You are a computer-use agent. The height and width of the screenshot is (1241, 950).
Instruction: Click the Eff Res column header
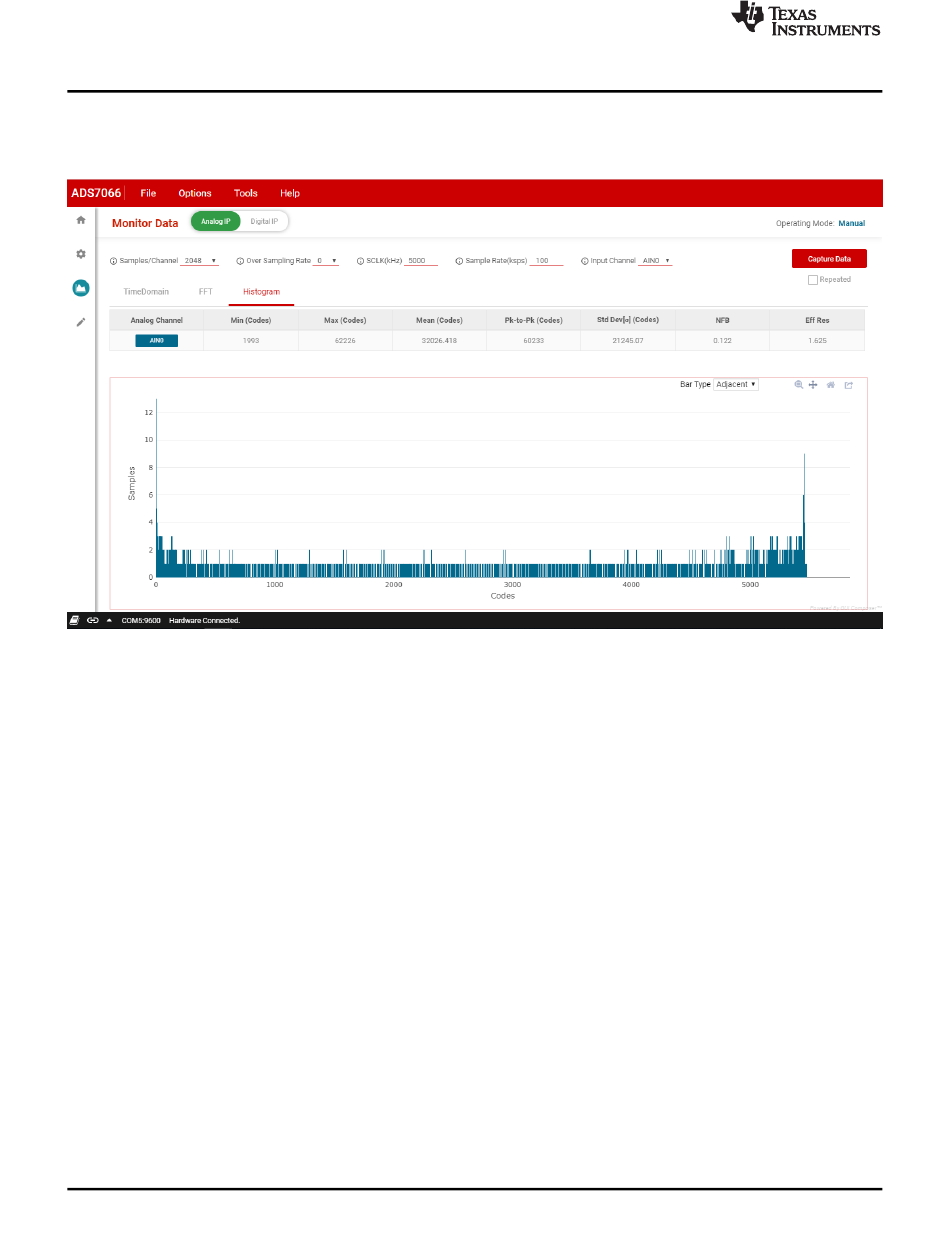(817, 320)
